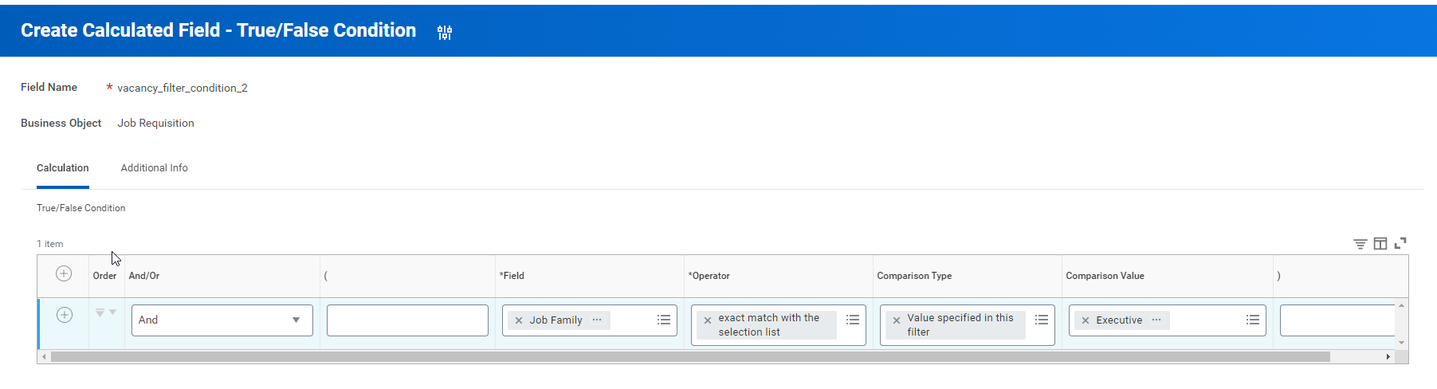Remove the Value specified in this filter selection
The width and height of the screenshot is (1437, 389).
pos(896,320)
